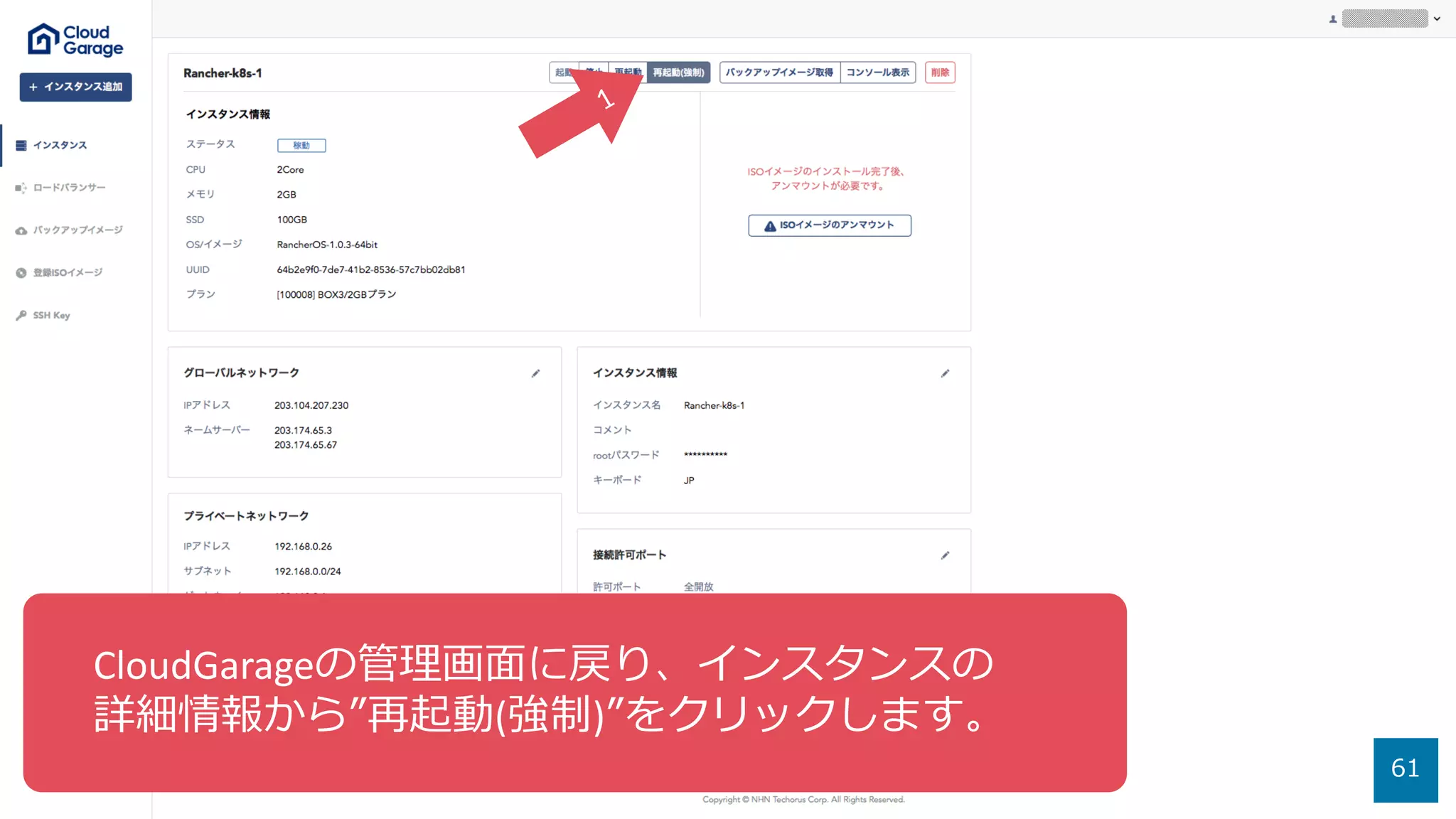Select the plan [100008] BOX3/2GBプラン
1456x819 pixels.
(336, 294)
